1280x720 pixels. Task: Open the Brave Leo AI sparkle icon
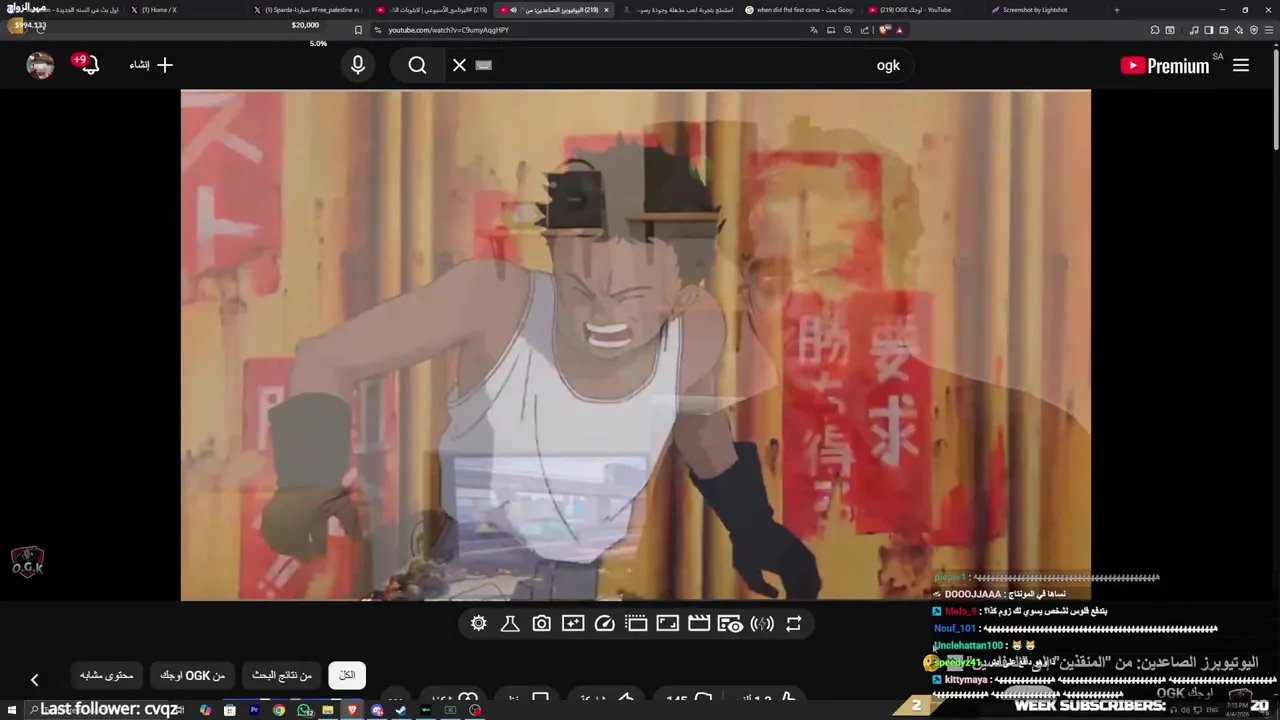pos(1239,30)
